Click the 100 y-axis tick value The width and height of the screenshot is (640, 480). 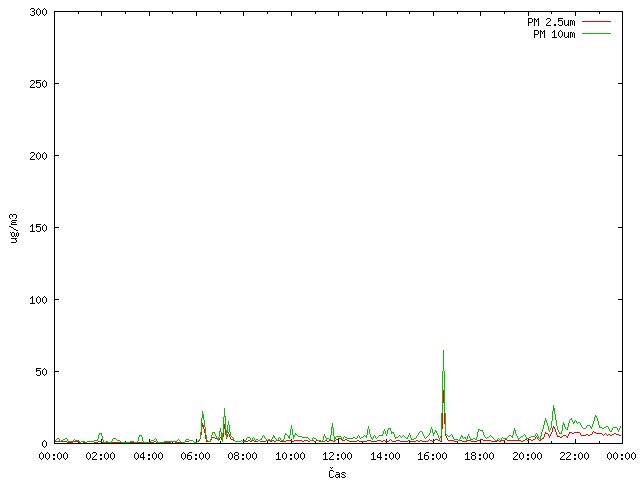coord(38,300)
